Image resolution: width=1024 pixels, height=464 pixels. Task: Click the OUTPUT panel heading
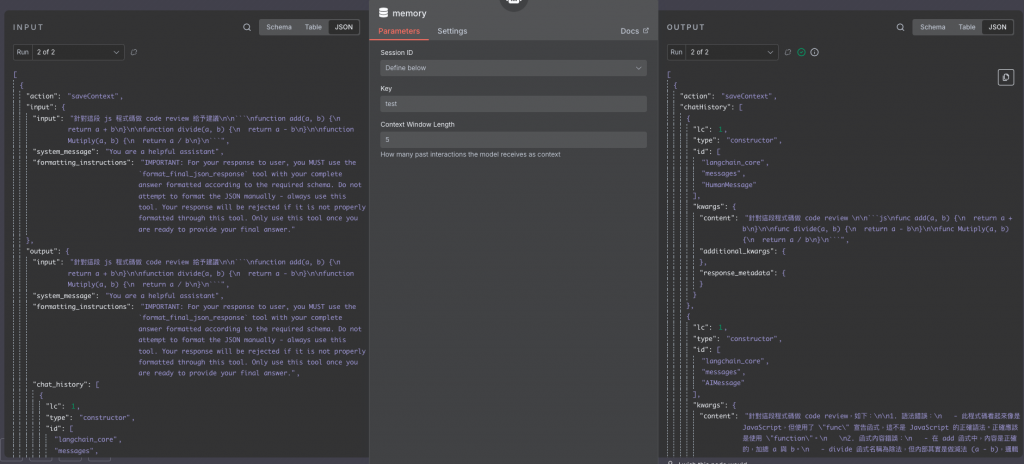coord(686,27)
